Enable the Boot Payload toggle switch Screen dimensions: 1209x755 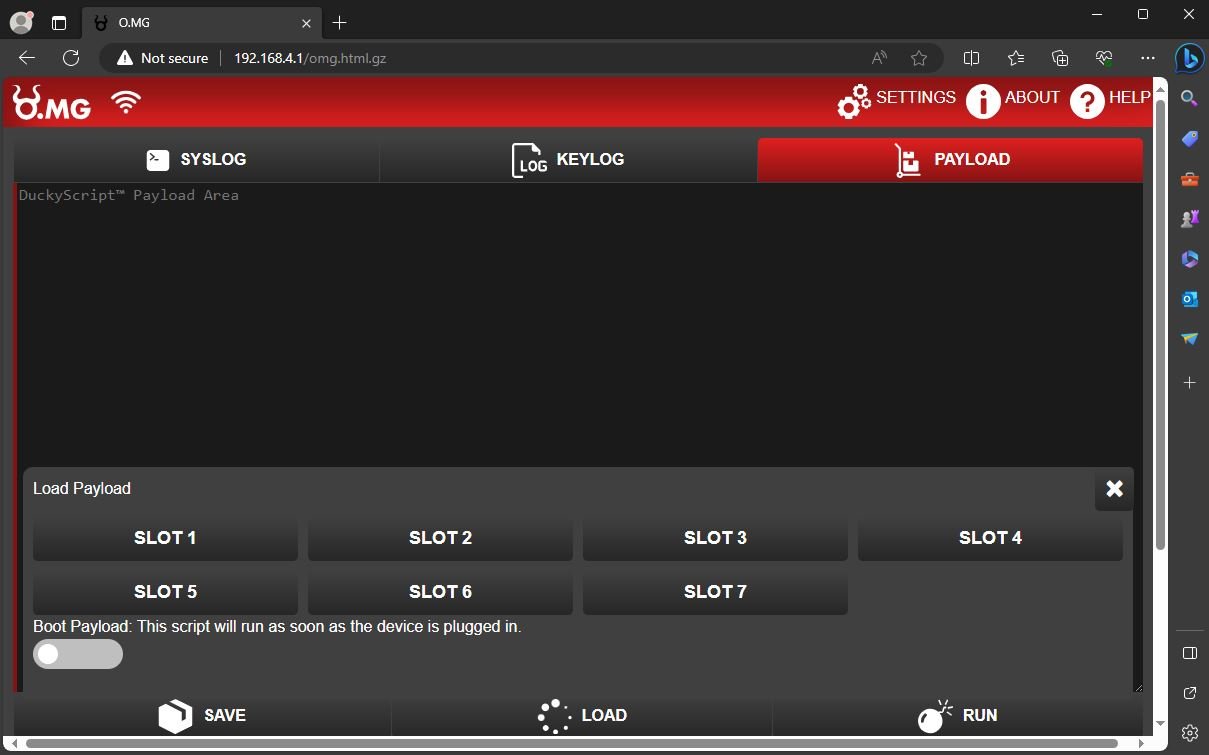coord(78,654)
